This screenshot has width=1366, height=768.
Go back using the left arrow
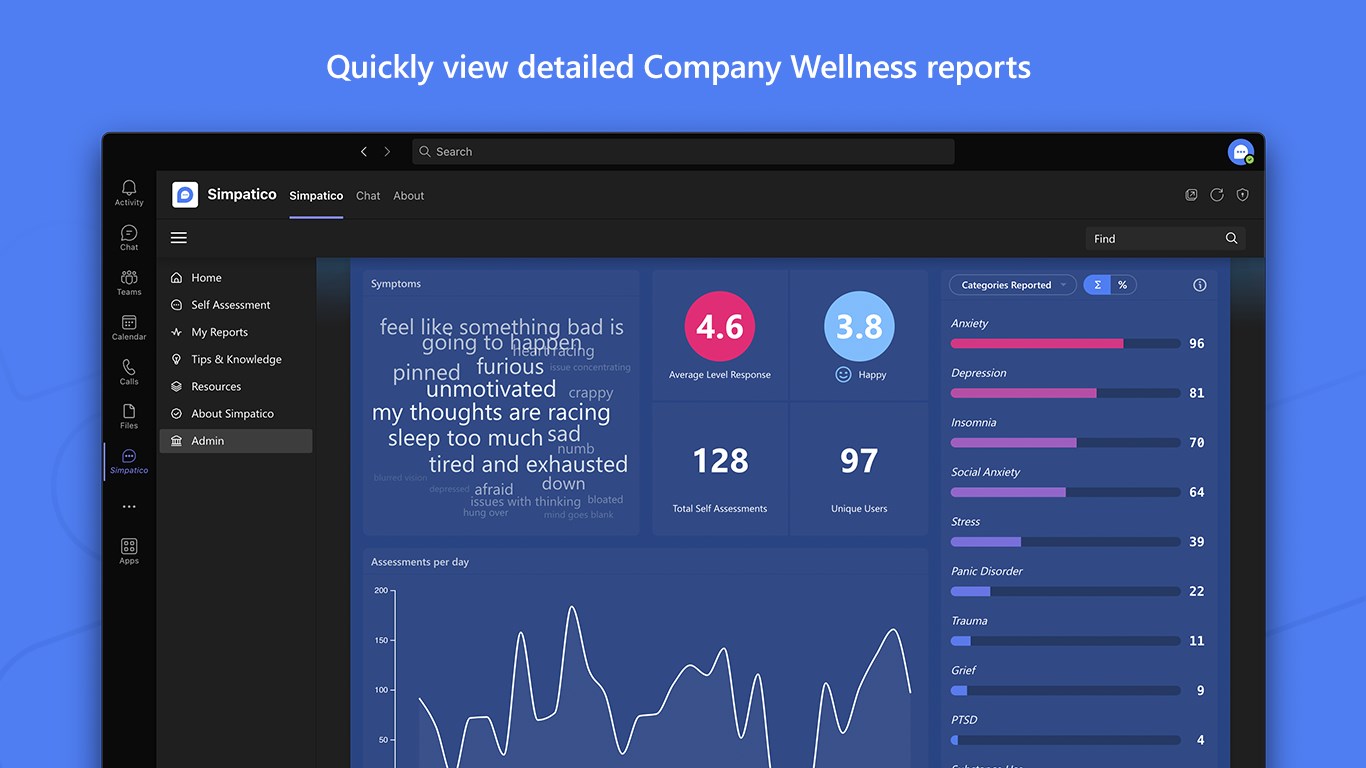point(364,152)
